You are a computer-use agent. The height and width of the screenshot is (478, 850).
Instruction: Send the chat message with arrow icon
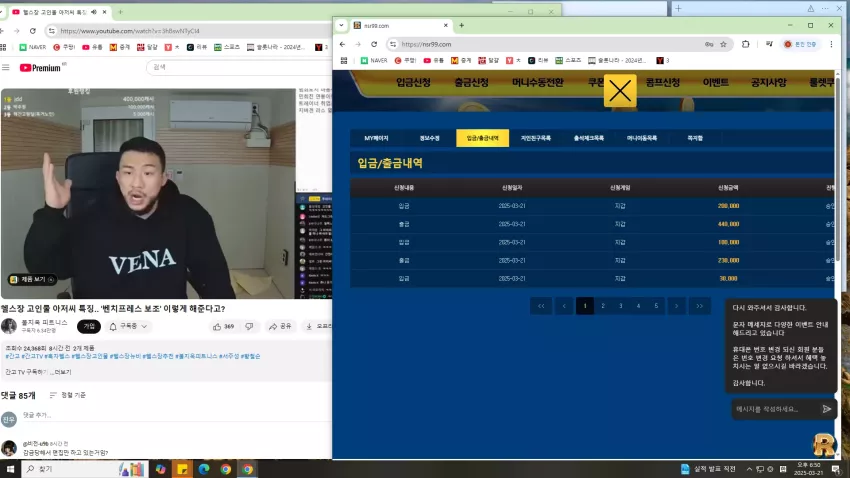[x=826, y=409]
